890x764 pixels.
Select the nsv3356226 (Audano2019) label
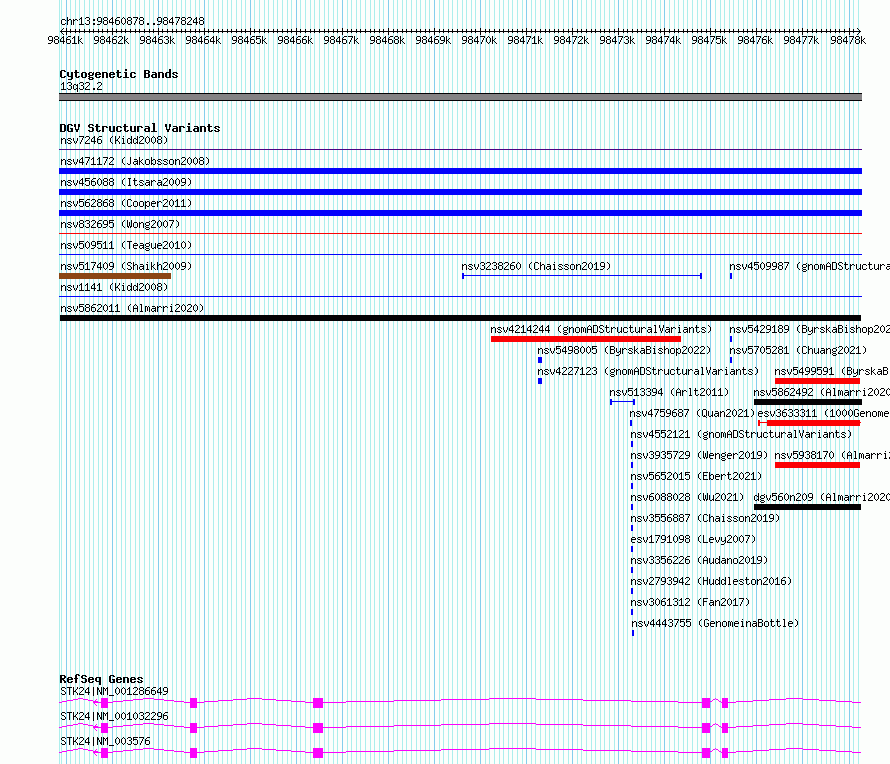(699, 561)
